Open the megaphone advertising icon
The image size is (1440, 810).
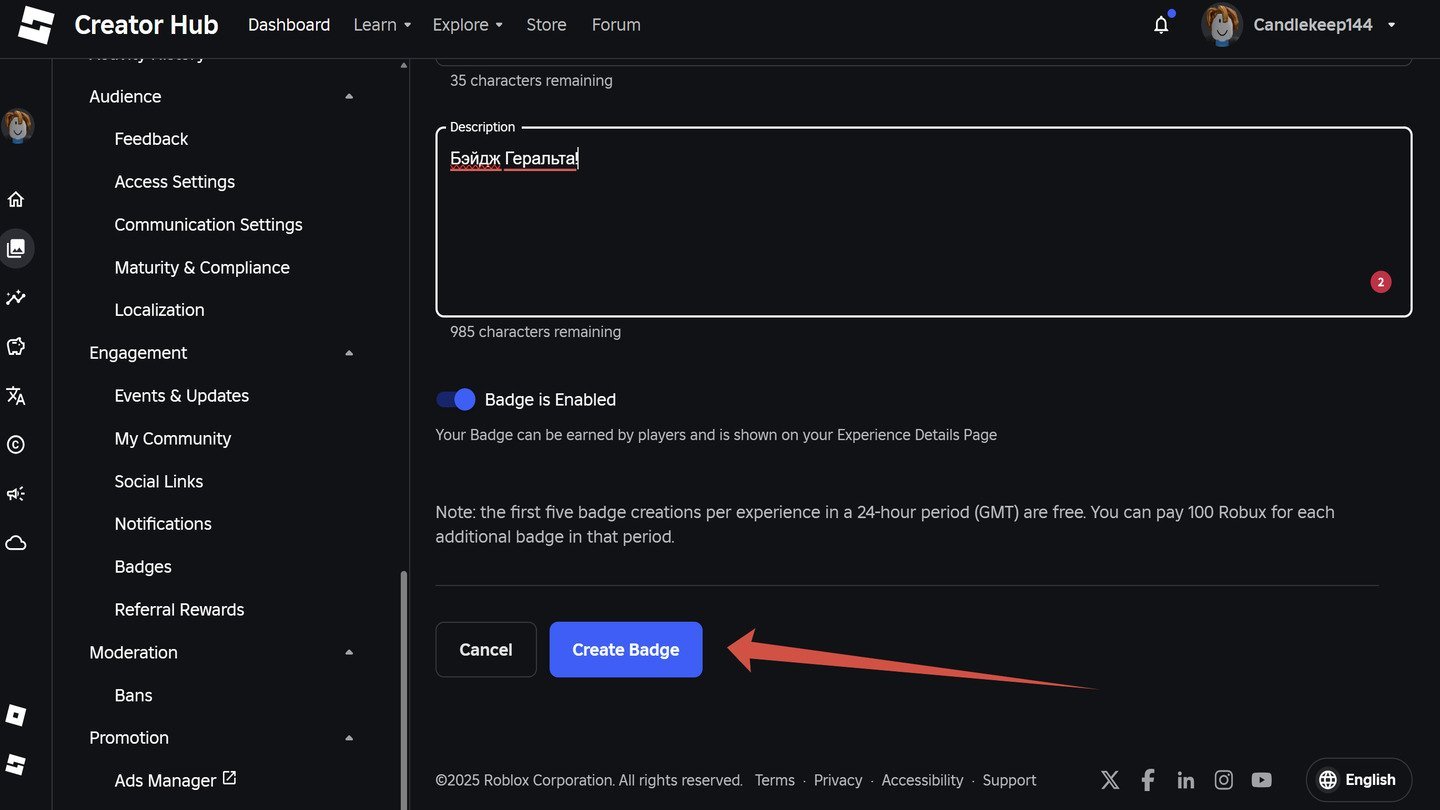point(16,493)
